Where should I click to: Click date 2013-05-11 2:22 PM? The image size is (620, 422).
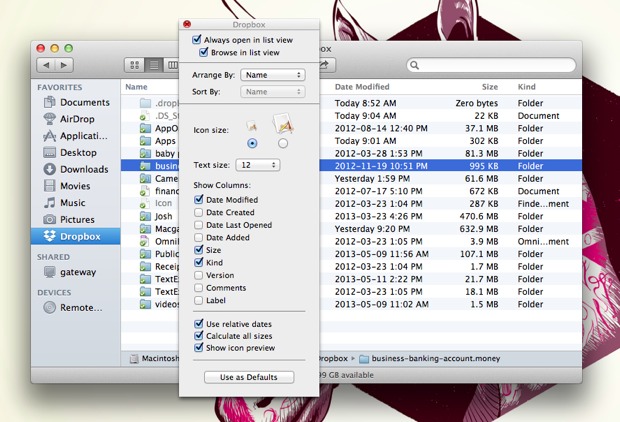pos(378,279)
